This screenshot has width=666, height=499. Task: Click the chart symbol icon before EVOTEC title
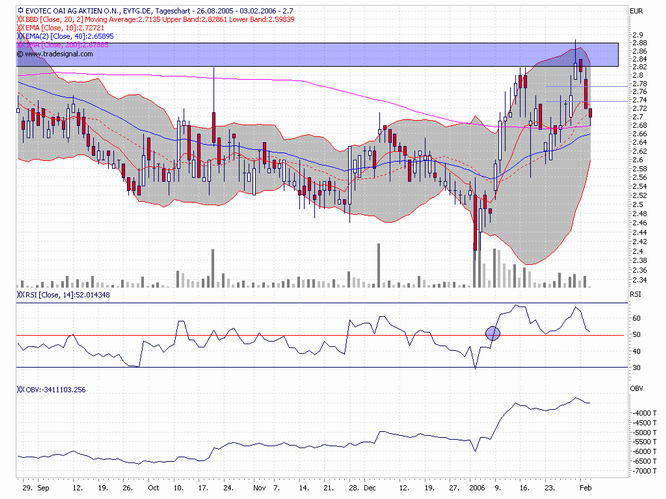tap(20, 11)
